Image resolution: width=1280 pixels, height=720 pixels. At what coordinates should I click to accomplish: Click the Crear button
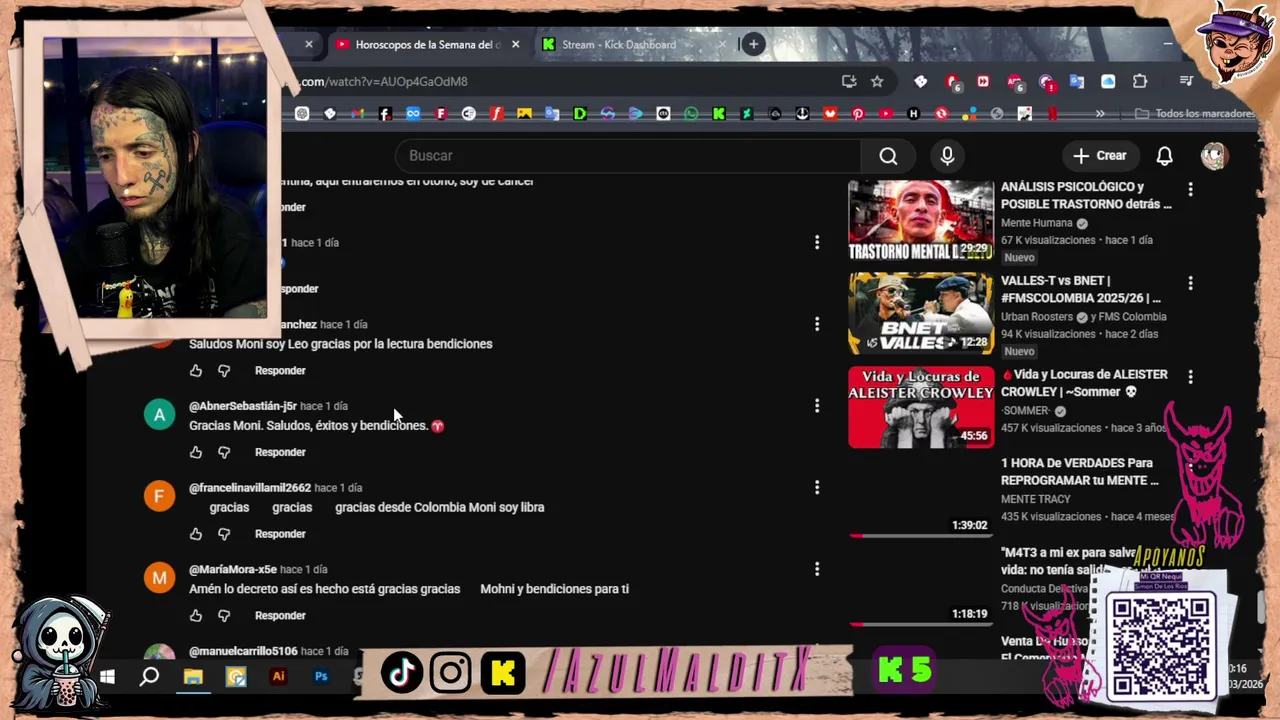click(x=1099, y=156)
